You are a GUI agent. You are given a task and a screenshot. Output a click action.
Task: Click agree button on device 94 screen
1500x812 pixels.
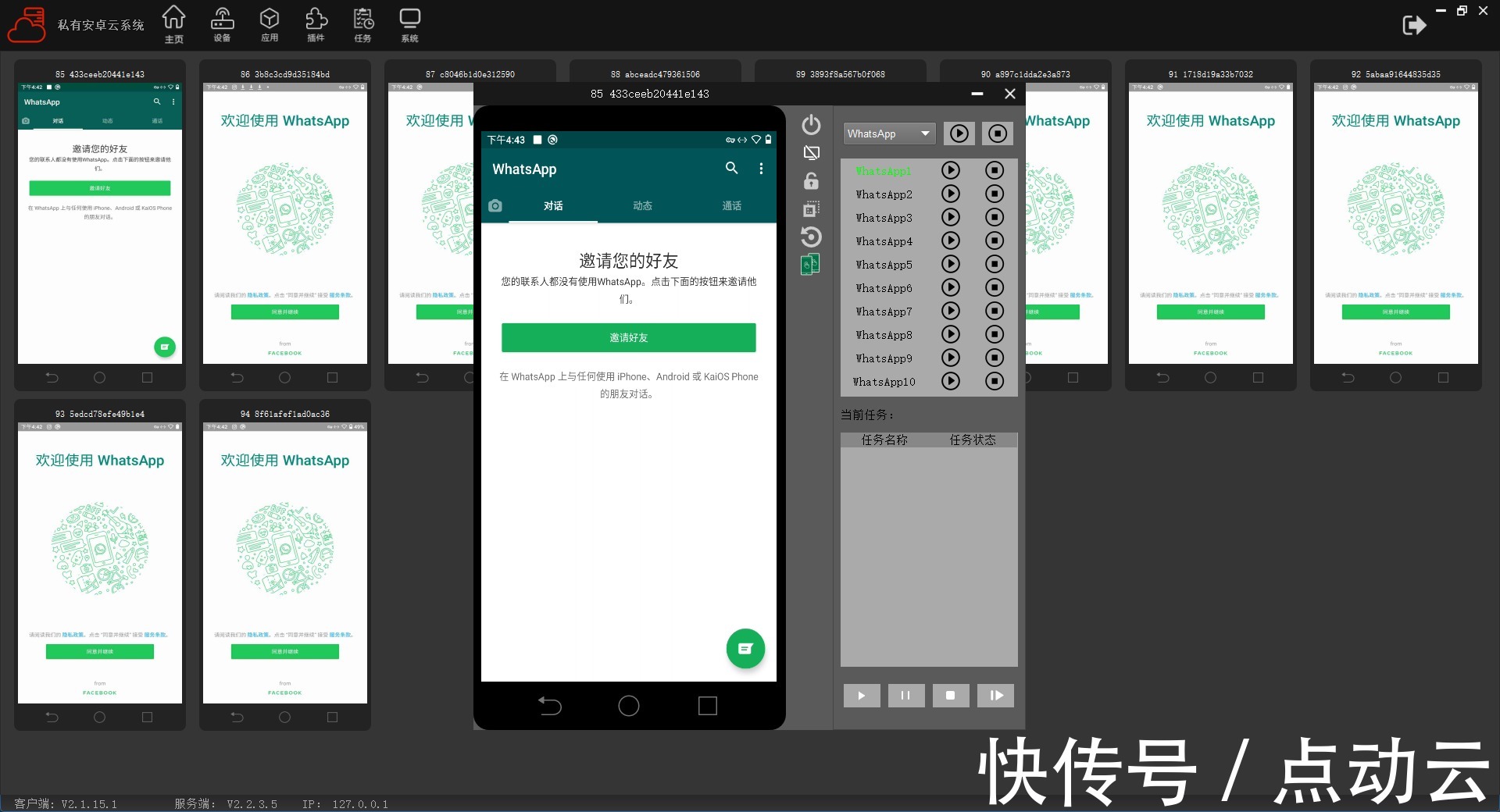pyautogui.click(x=285, y=651)
